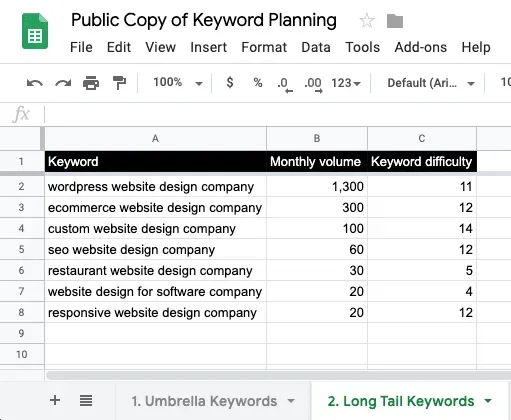This screenshot has height=420, width=511.
Task: Star the Public Copy of Keyword Planning document
Action: tap(367, 21)
